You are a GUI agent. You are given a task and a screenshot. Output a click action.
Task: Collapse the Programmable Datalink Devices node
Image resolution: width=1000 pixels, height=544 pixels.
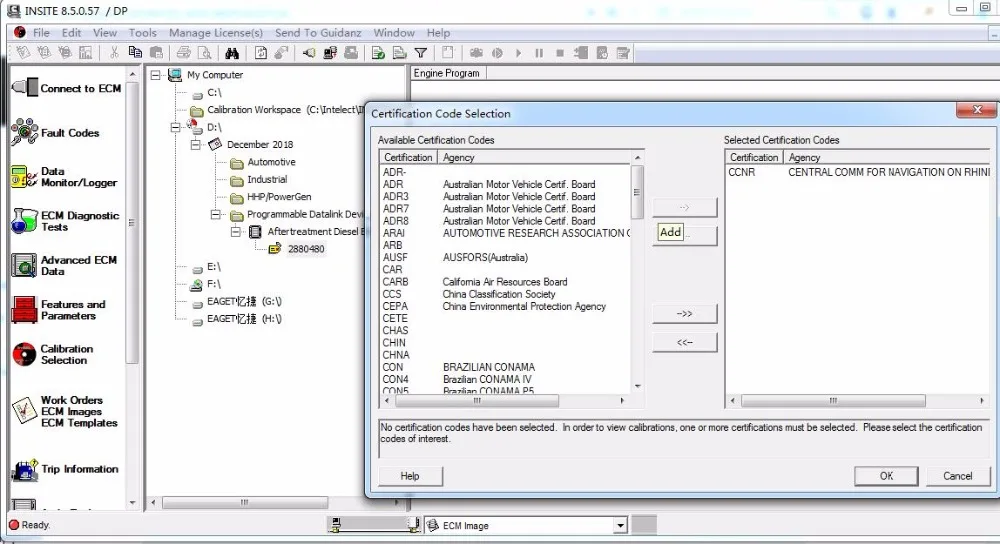coord(216,214)
